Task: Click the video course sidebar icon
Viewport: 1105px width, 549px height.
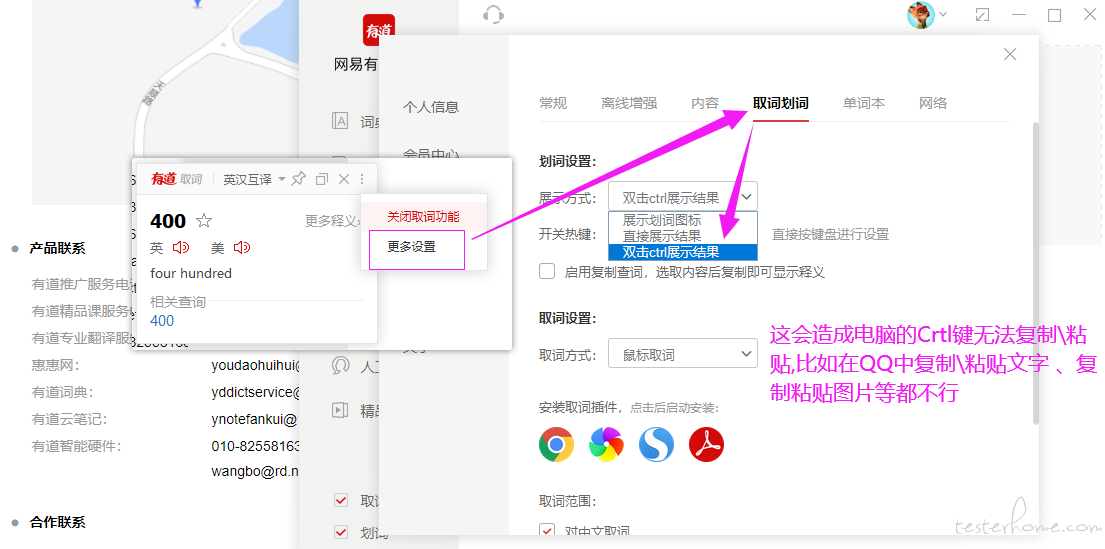Action: click(x=340, y=409)
